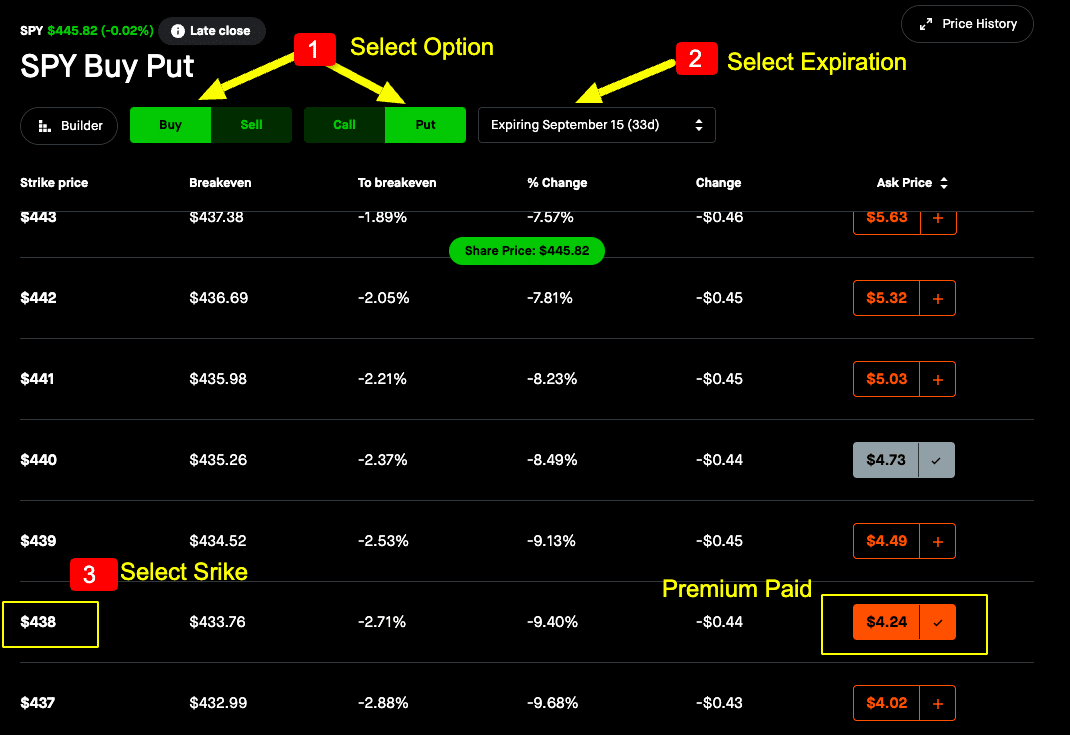Click the Price History expand icon
This screenshot has height=735, width=1070.
926,25
